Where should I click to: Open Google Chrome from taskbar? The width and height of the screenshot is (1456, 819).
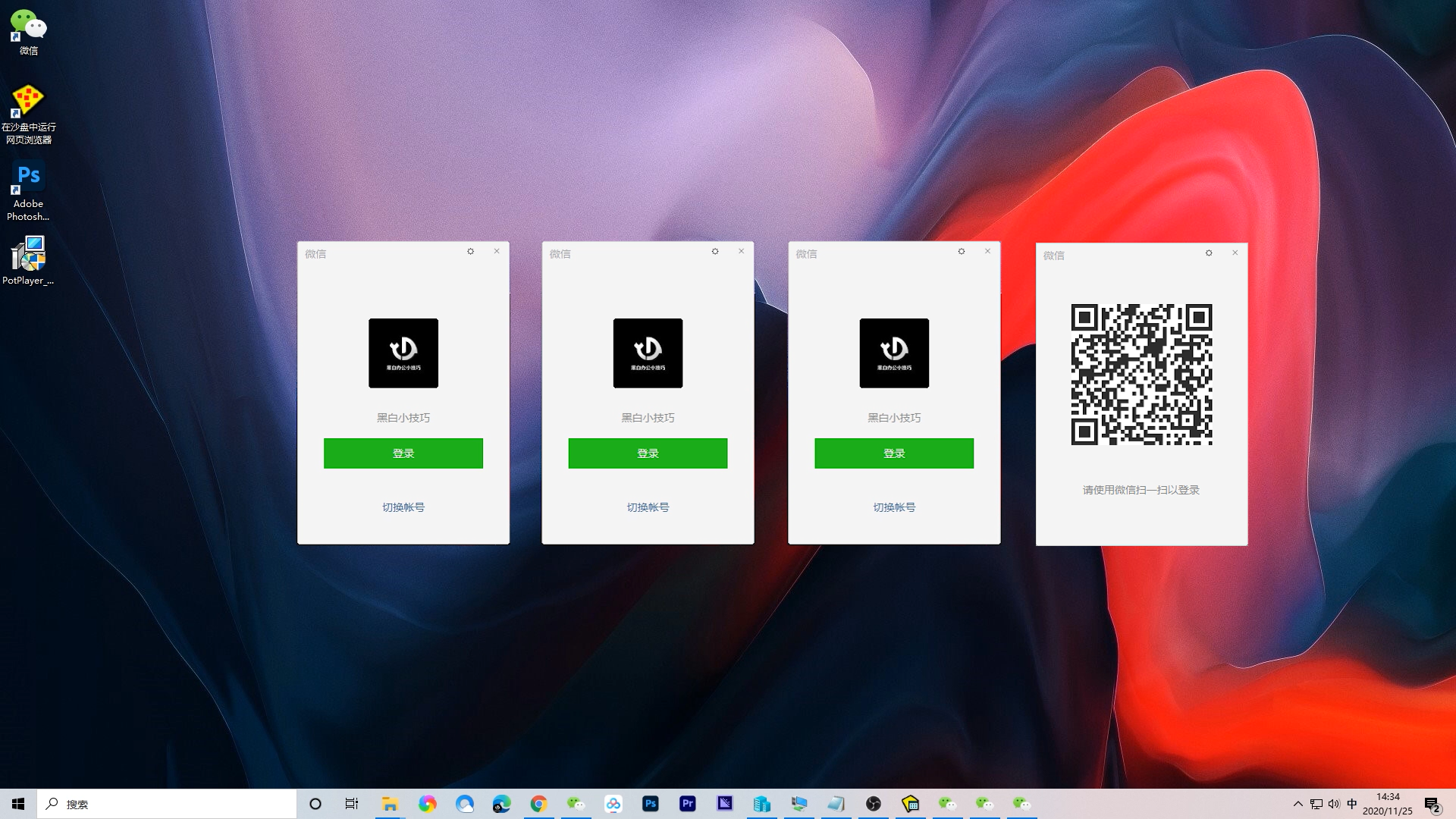tap(538, 804)
